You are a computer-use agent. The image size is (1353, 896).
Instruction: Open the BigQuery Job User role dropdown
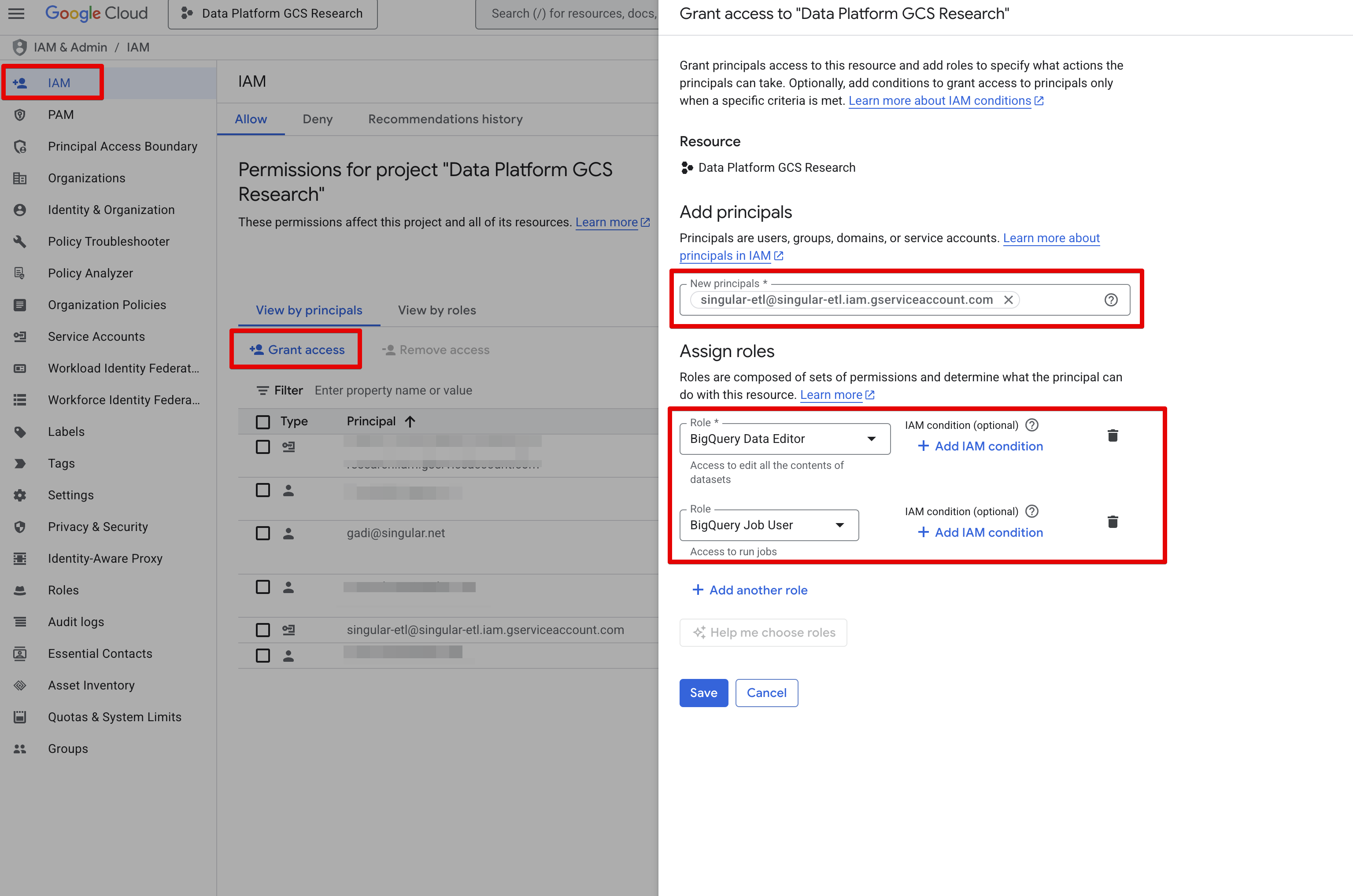pos(769,525)
